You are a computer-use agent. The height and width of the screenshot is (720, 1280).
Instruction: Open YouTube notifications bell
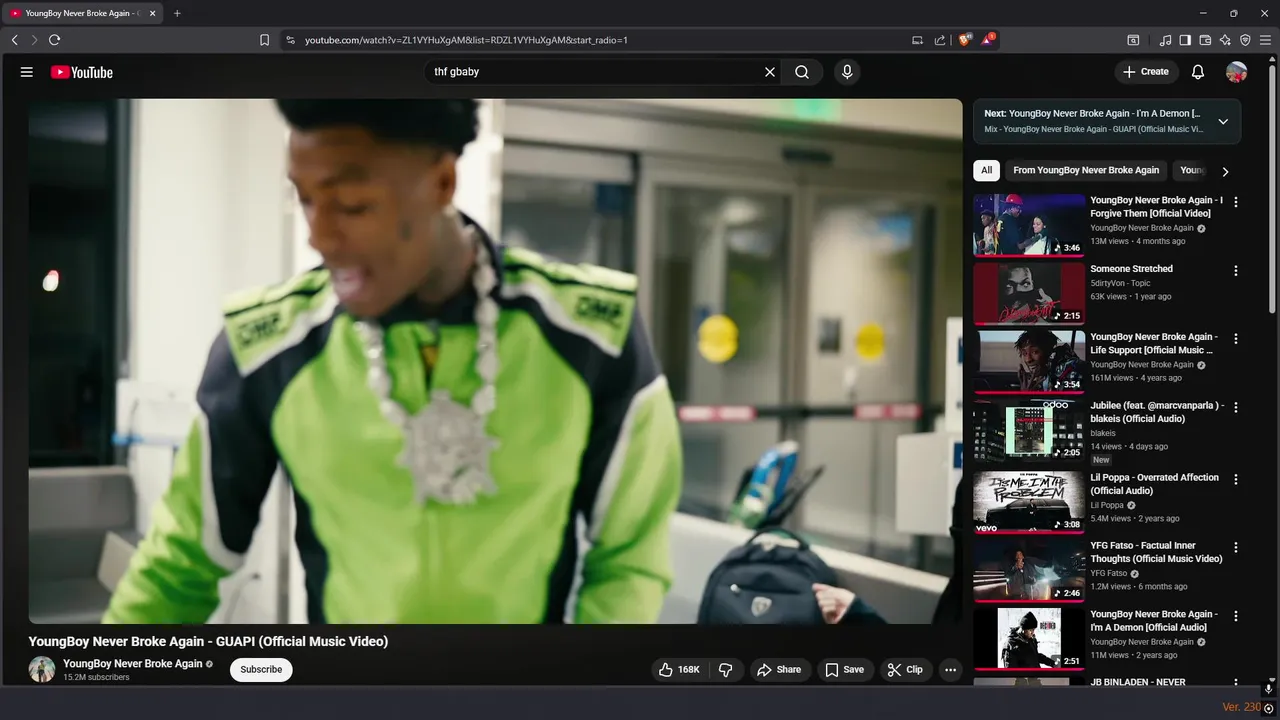coord(1198,72)
